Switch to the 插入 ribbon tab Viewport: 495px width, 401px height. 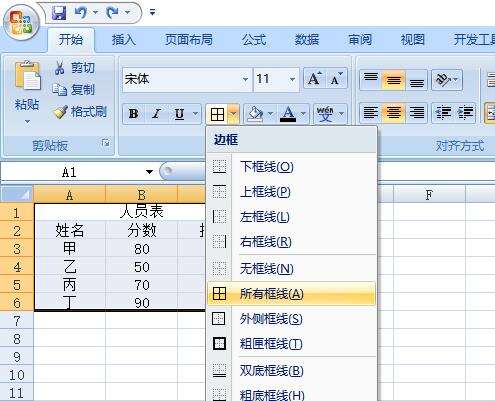124,40
